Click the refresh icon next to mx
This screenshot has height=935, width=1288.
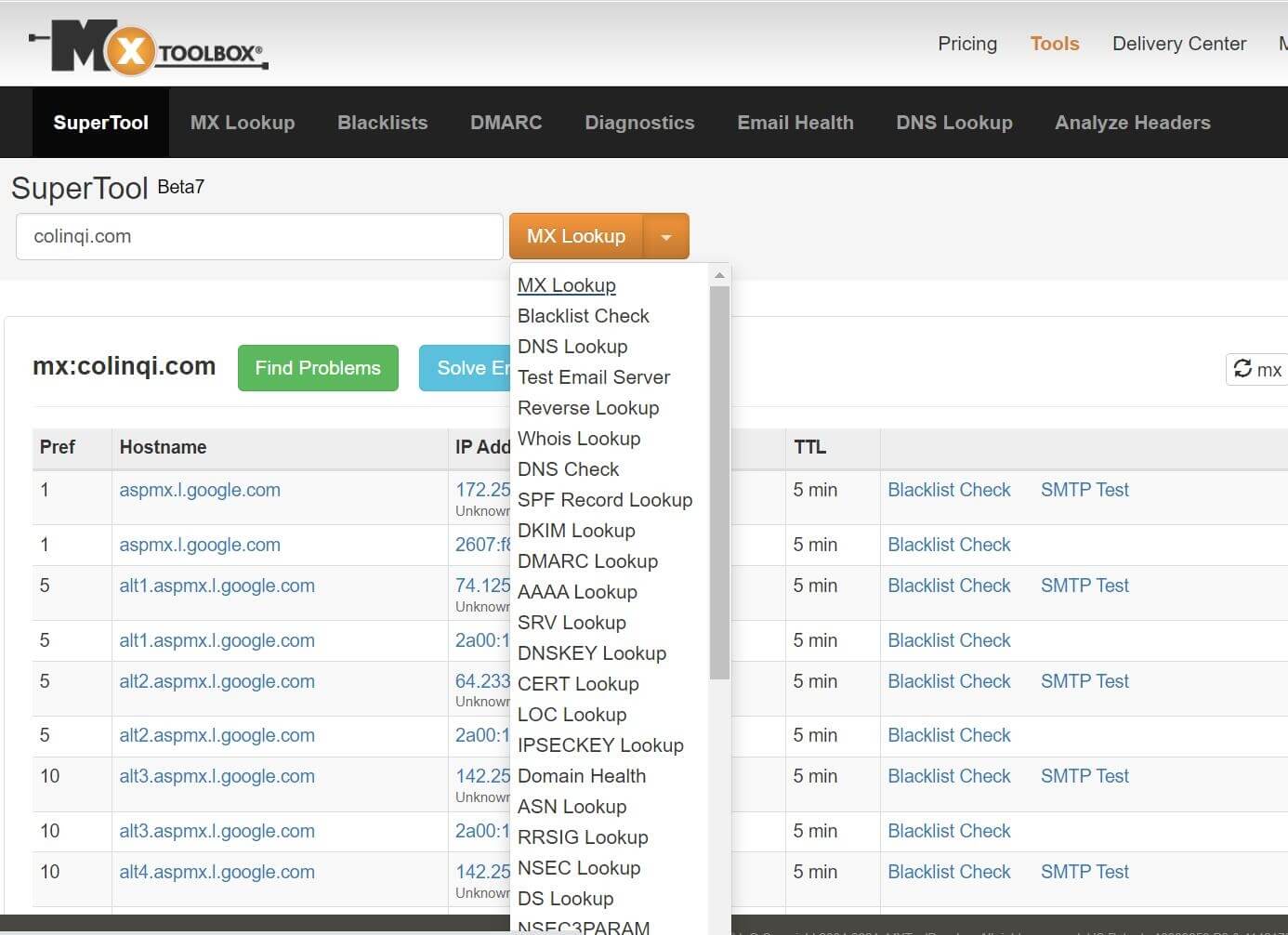(x=1245, y=369)
